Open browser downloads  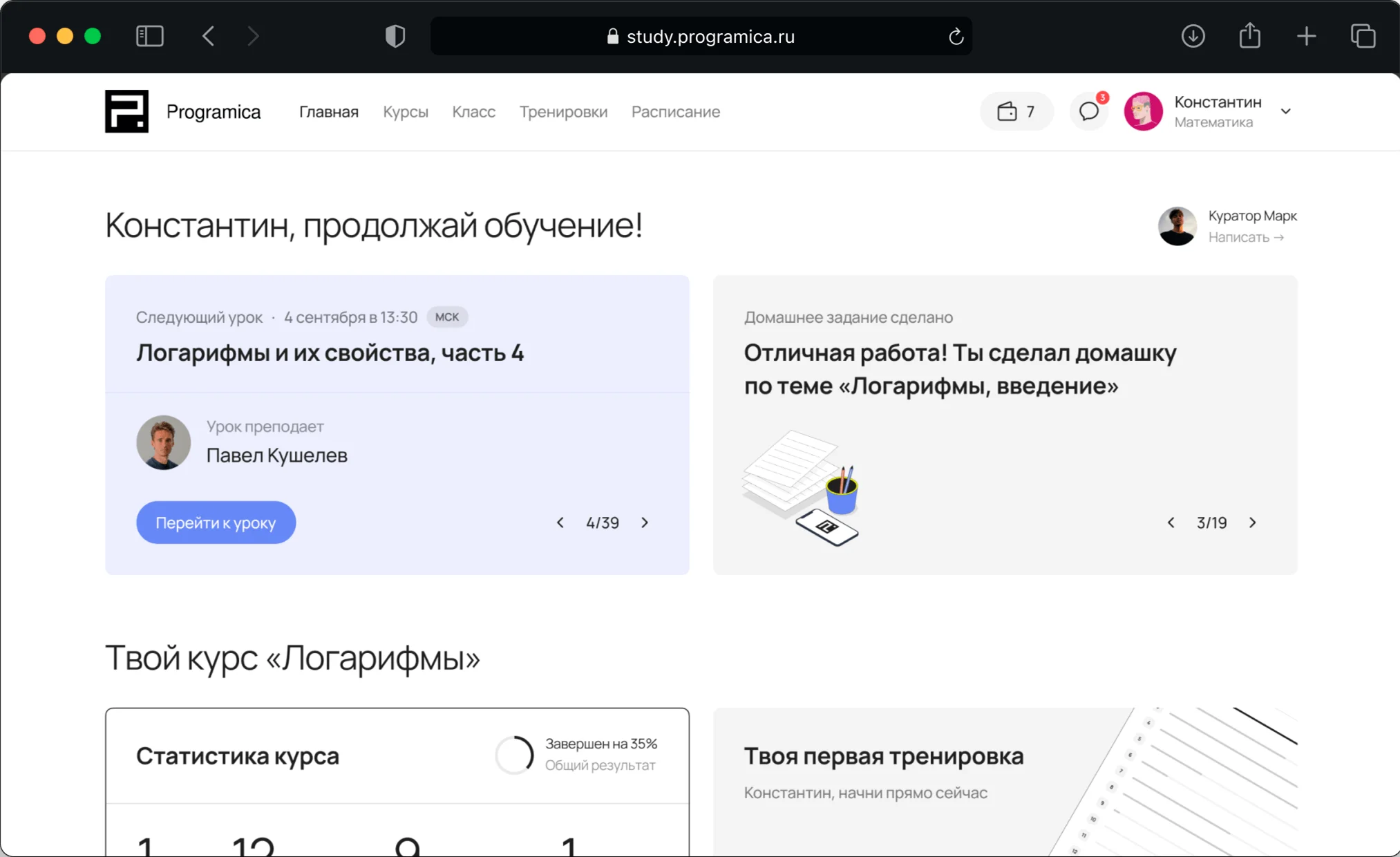pos(1193,36)
